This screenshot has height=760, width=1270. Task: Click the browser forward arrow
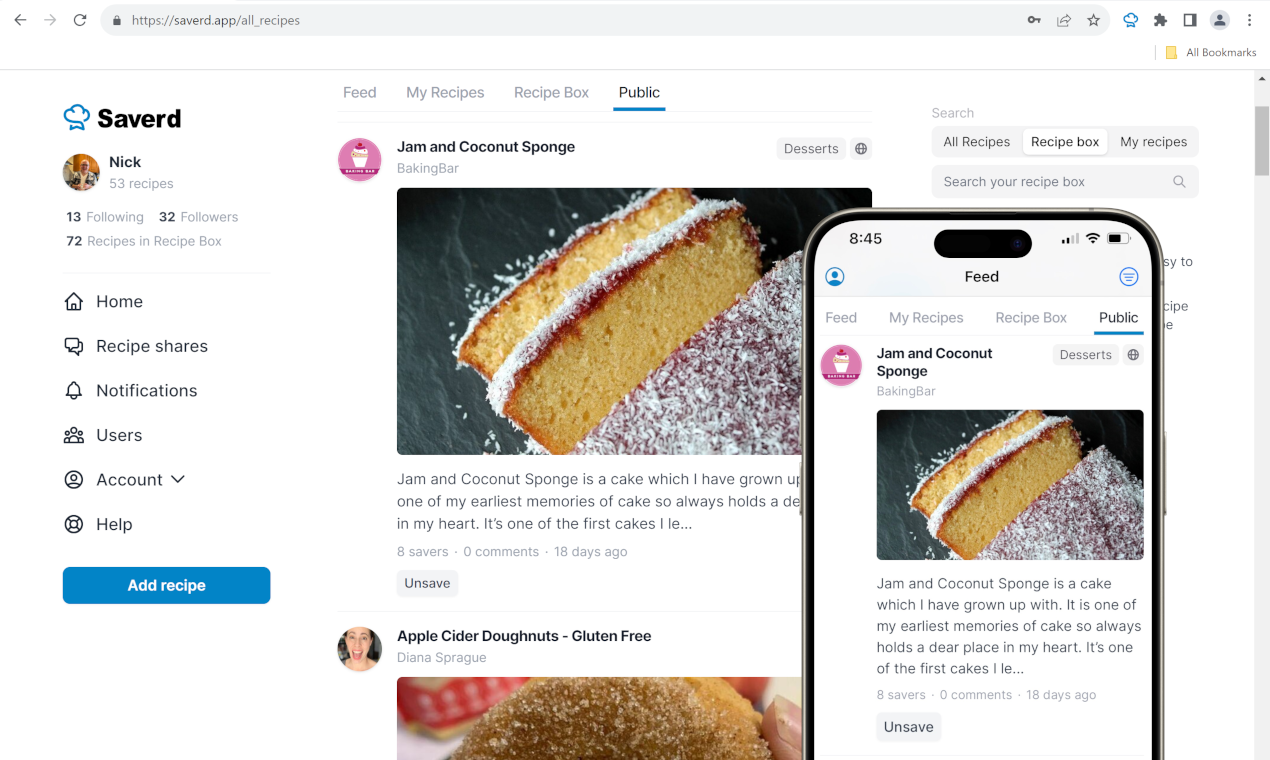click(50, 20)
